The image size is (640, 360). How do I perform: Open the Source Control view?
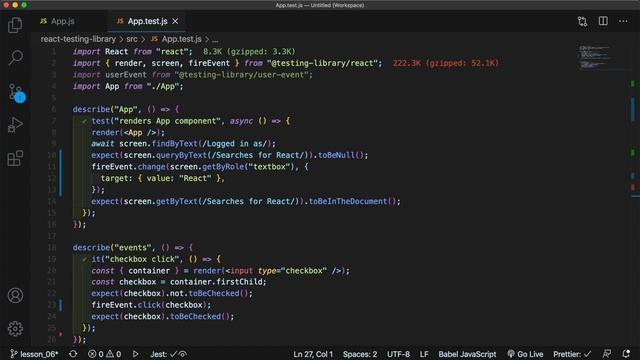(16, 93)
